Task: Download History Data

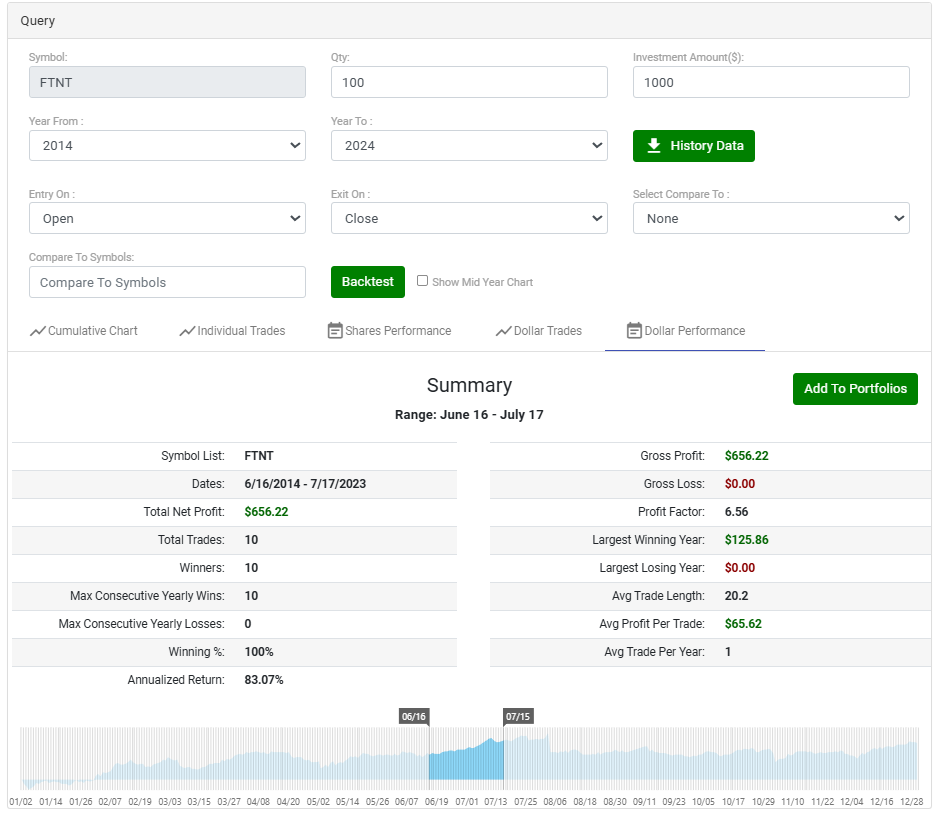Action: (694, 146)
